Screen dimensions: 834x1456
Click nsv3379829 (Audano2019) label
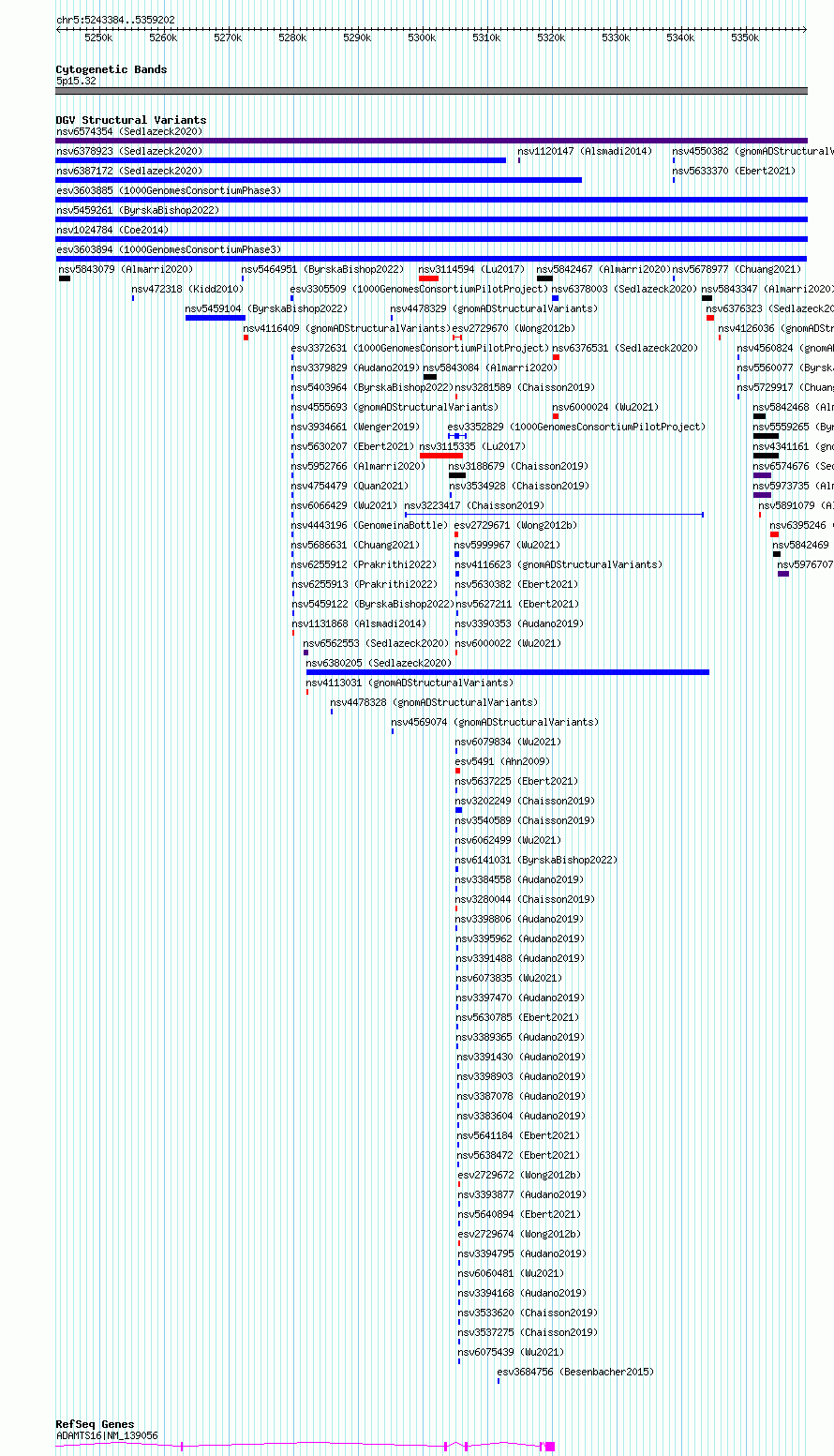pyautogui.click(x=355, y=368)
